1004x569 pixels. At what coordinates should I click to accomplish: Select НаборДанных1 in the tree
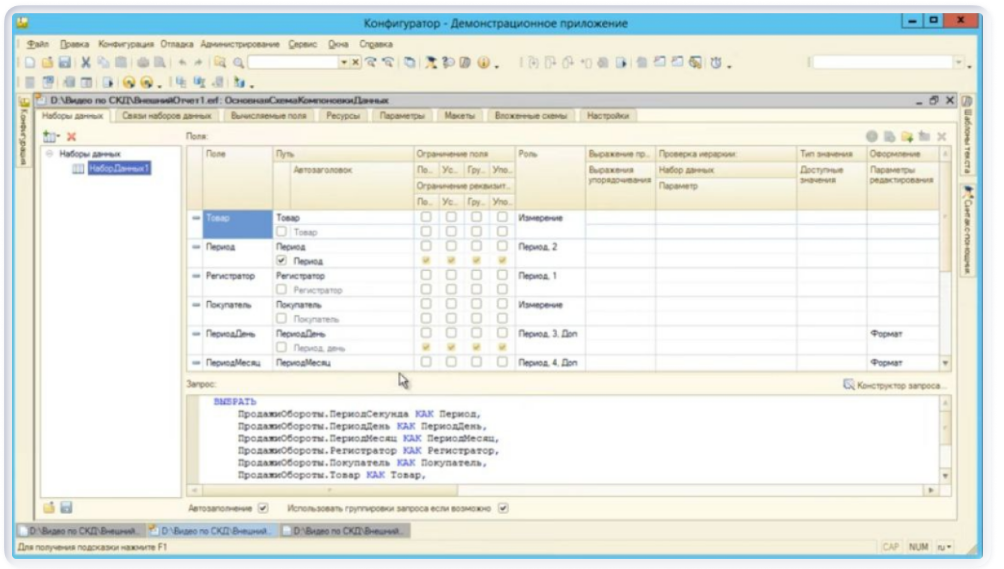click(x=119, y=168)
